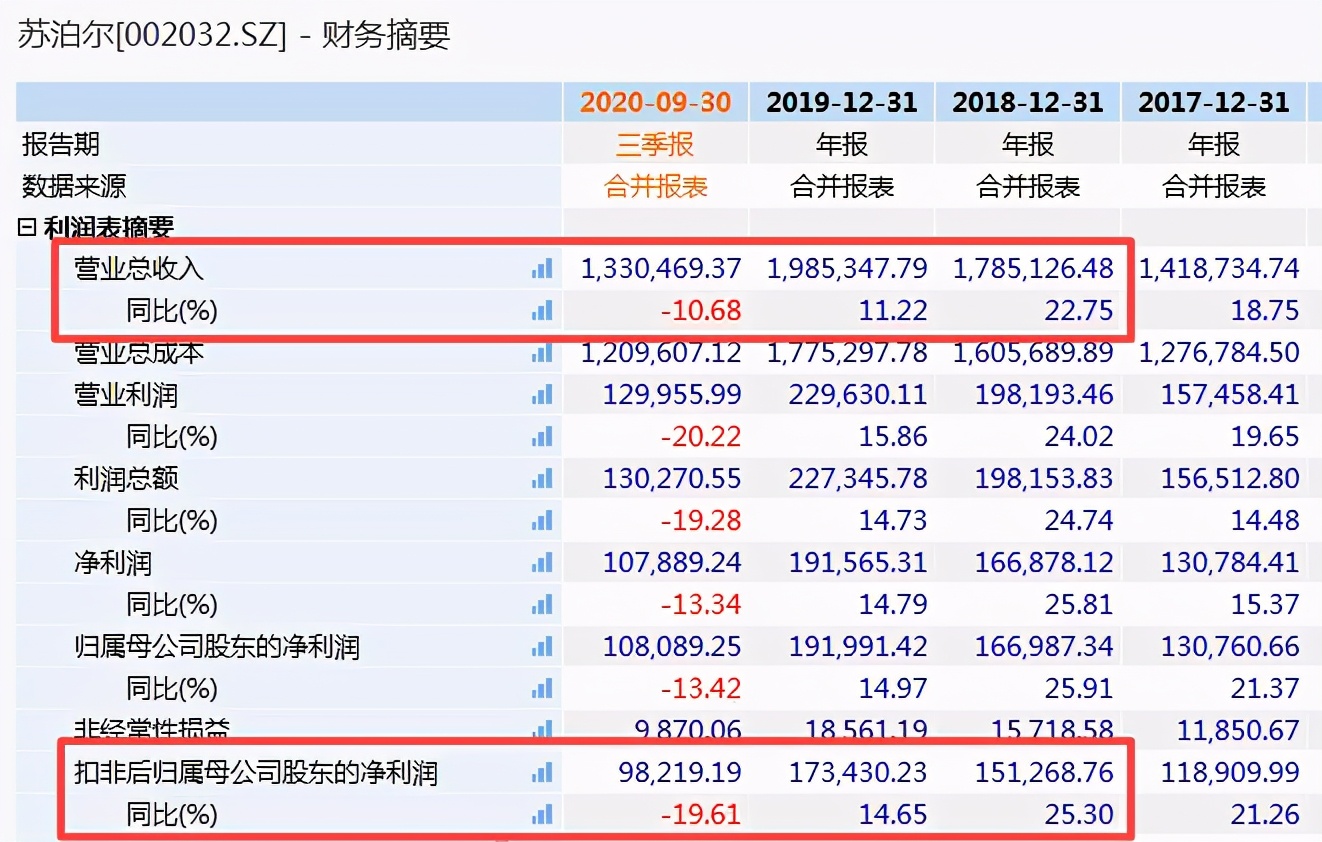Click 年报 under the 2019-12-31 column

(842, 145)
